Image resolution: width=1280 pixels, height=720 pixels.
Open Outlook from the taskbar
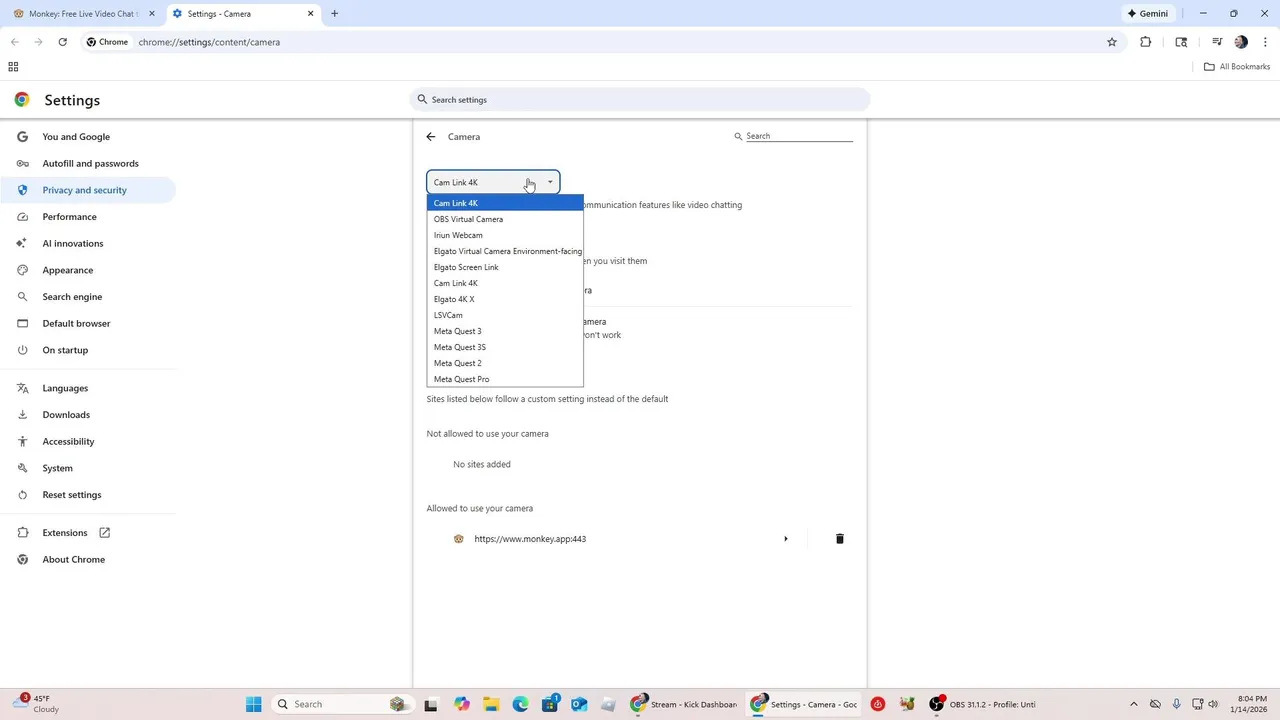579,704
